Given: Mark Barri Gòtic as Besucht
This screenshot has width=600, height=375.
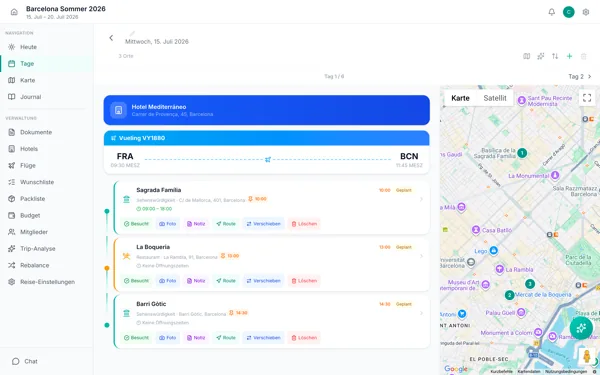Looking at the screenshot, I should pos(136,338).
